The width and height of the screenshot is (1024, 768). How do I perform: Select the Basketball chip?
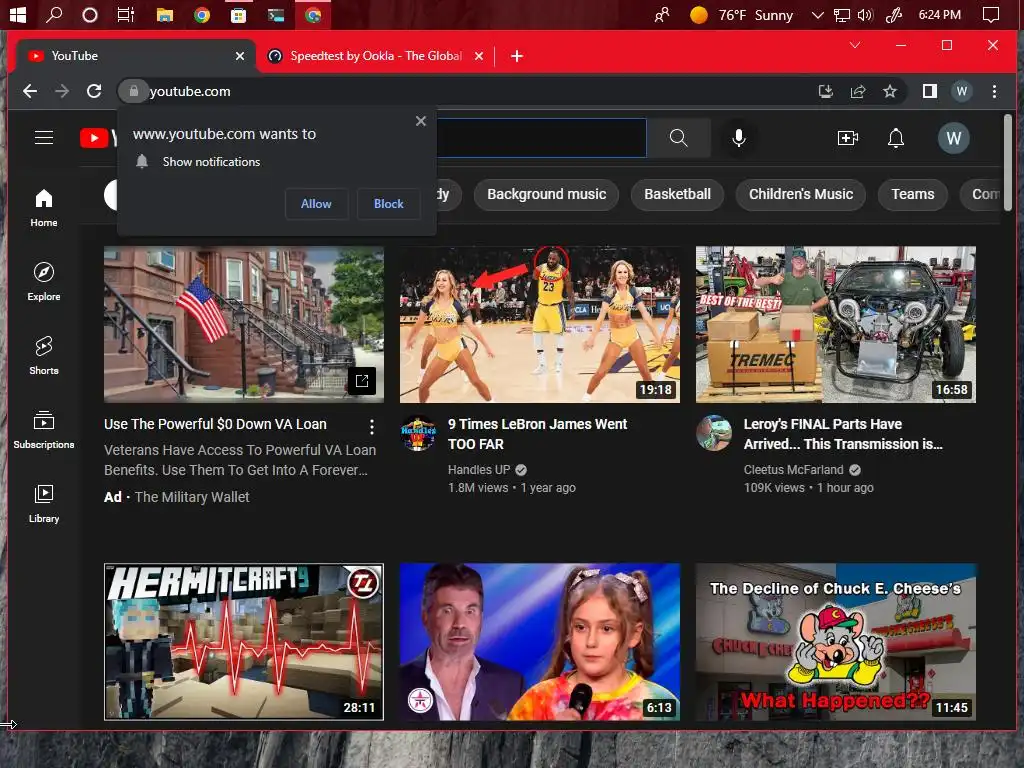coord(677,195)
